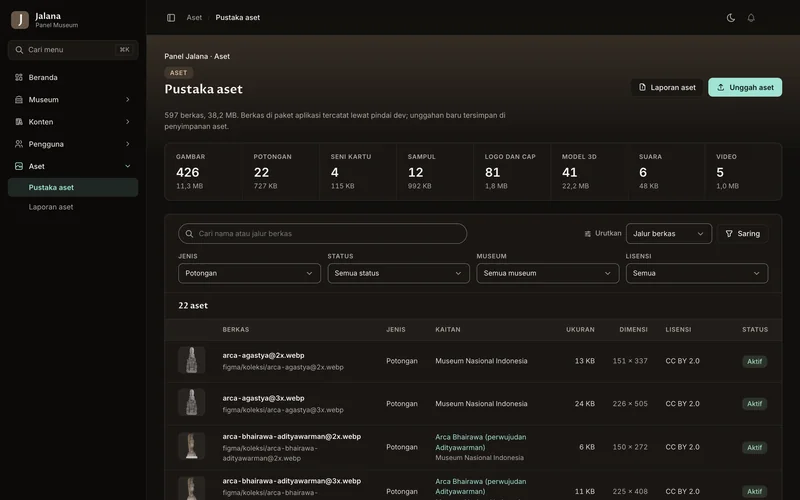Screen dimensions: 800x500
Task: Open the Jalur berkas sort dropdown
Action: (668, 234)
